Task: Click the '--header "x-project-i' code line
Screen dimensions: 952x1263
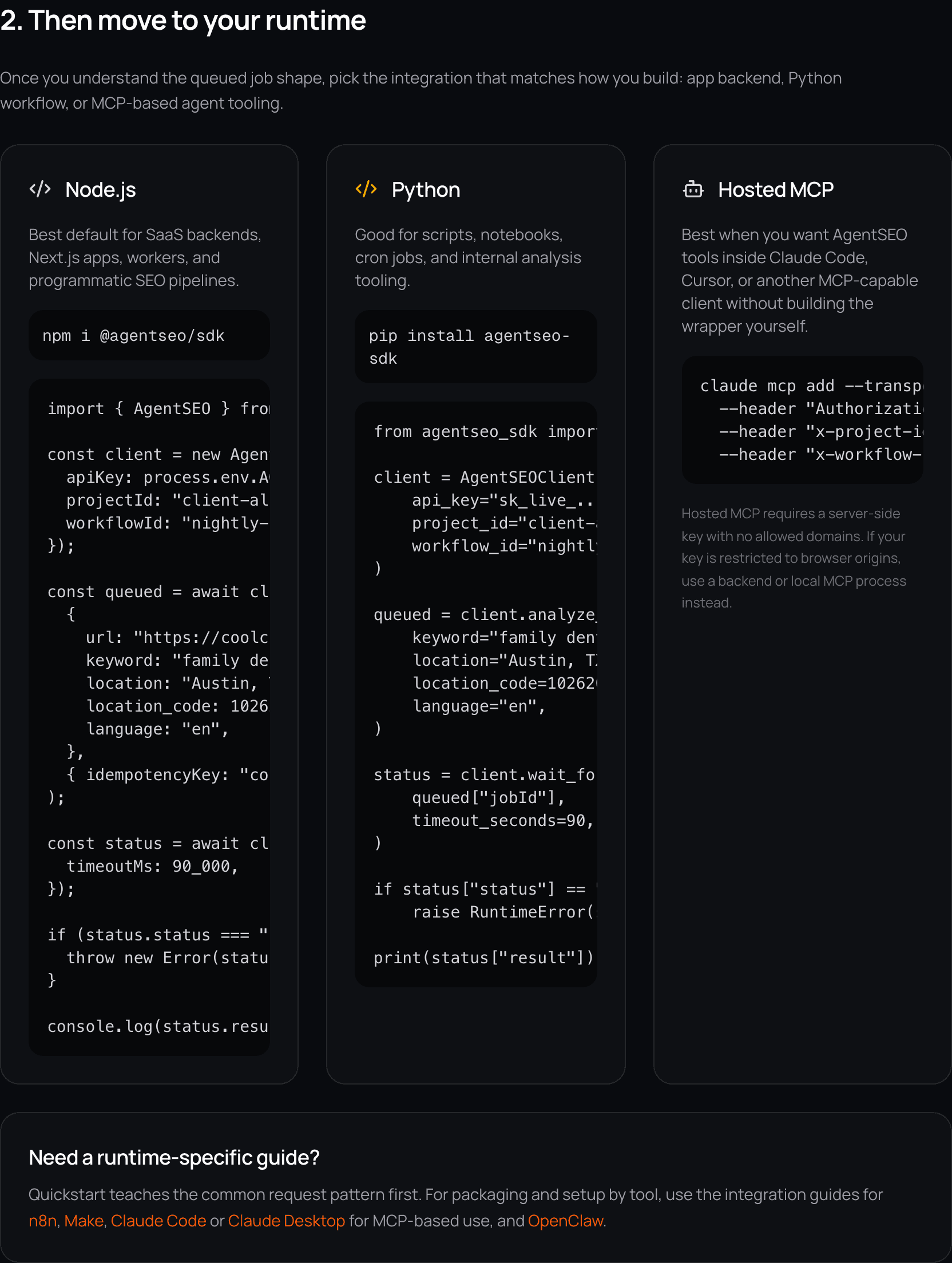Action: [821, 431]
